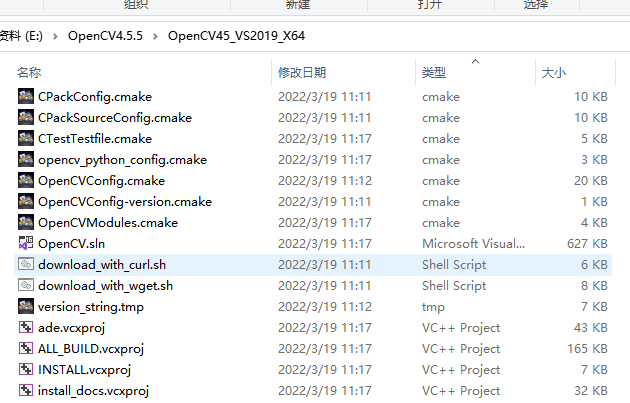Screen dimensions: 630x403
Task: Navigate to OpenCV4.5.5 breadcrumb folder
Action: (x=105, y=36)
